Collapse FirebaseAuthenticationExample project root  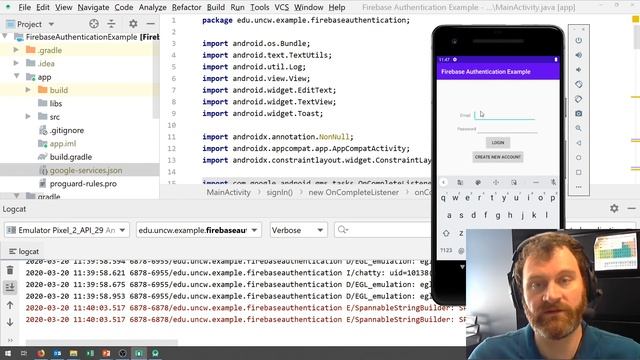[5, 37]
